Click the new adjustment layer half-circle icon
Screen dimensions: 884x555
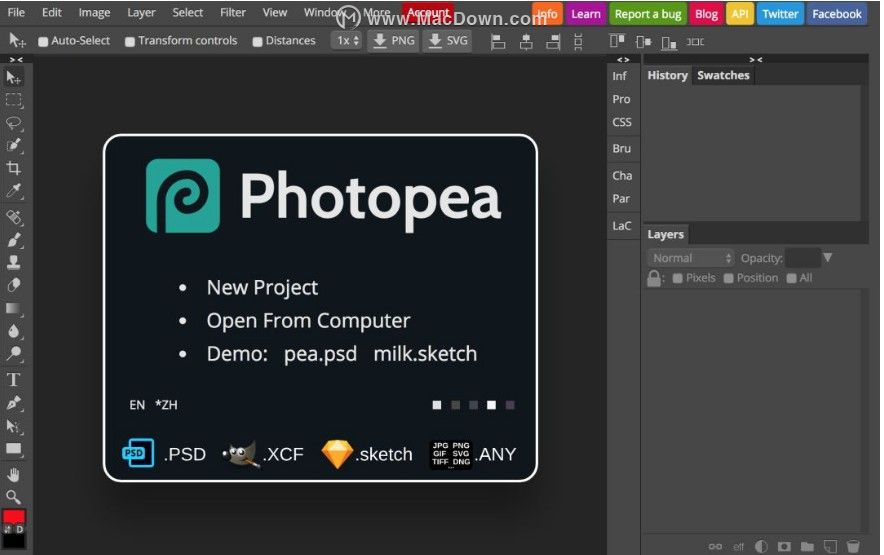761,546
